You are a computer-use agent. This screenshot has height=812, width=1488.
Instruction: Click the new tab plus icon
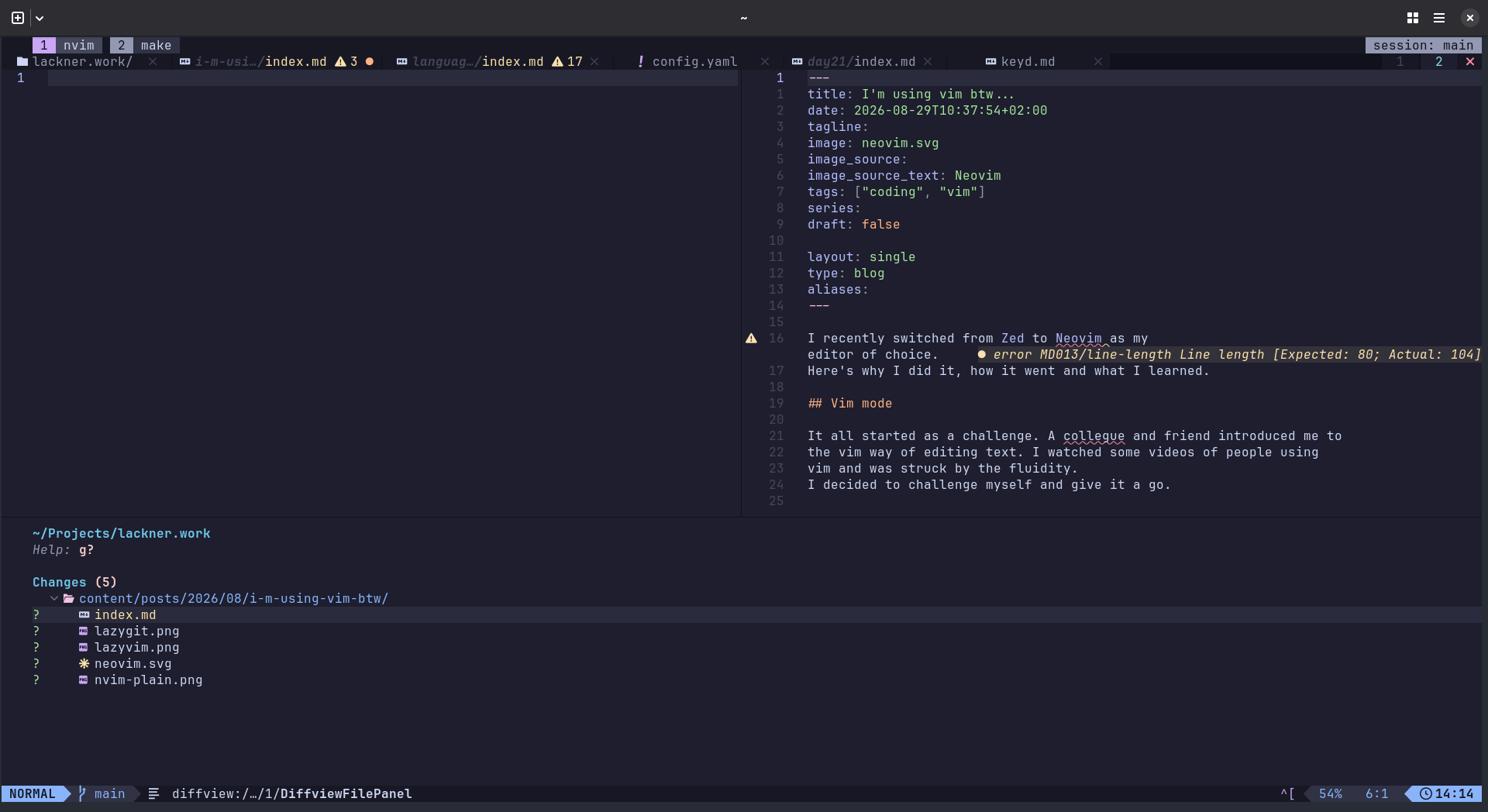pyautogui.click(x=18, y=18)
